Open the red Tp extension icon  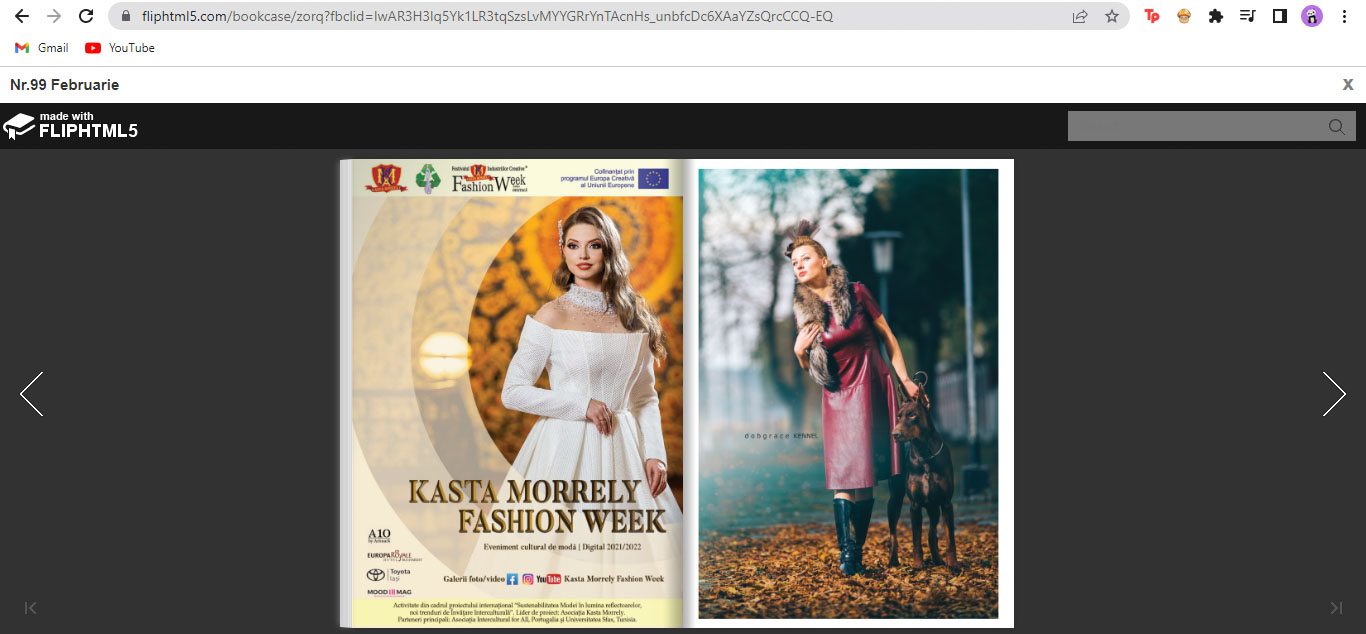(1152, 16)
